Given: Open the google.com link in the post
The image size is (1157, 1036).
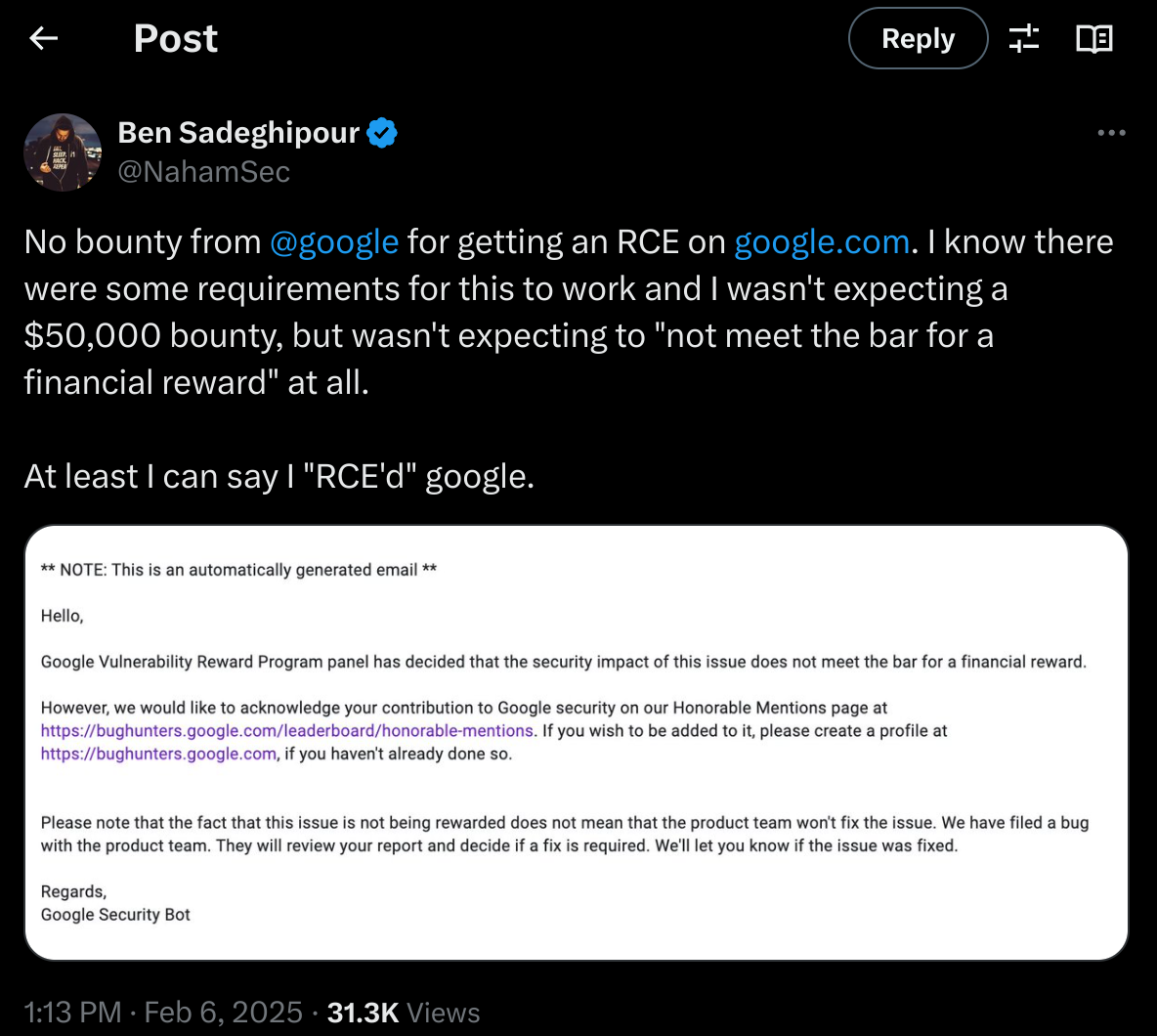Looking at the screenshot, I should pyautogui.click(x=821, y=241).
